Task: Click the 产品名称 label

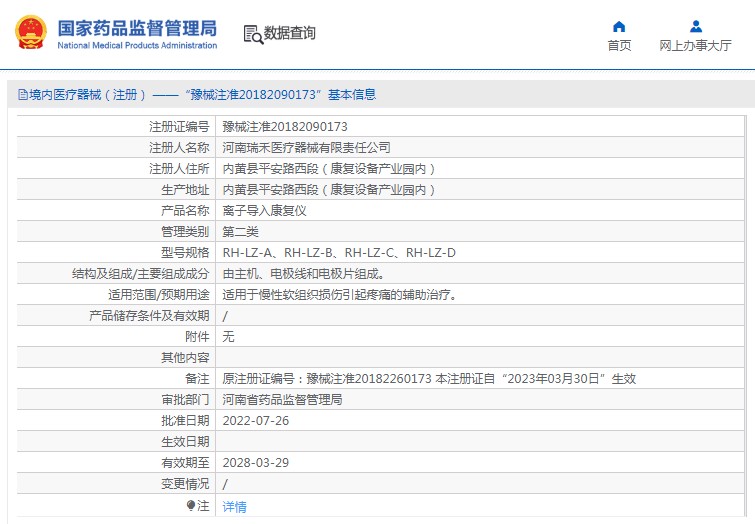Action: coord(185,210)
